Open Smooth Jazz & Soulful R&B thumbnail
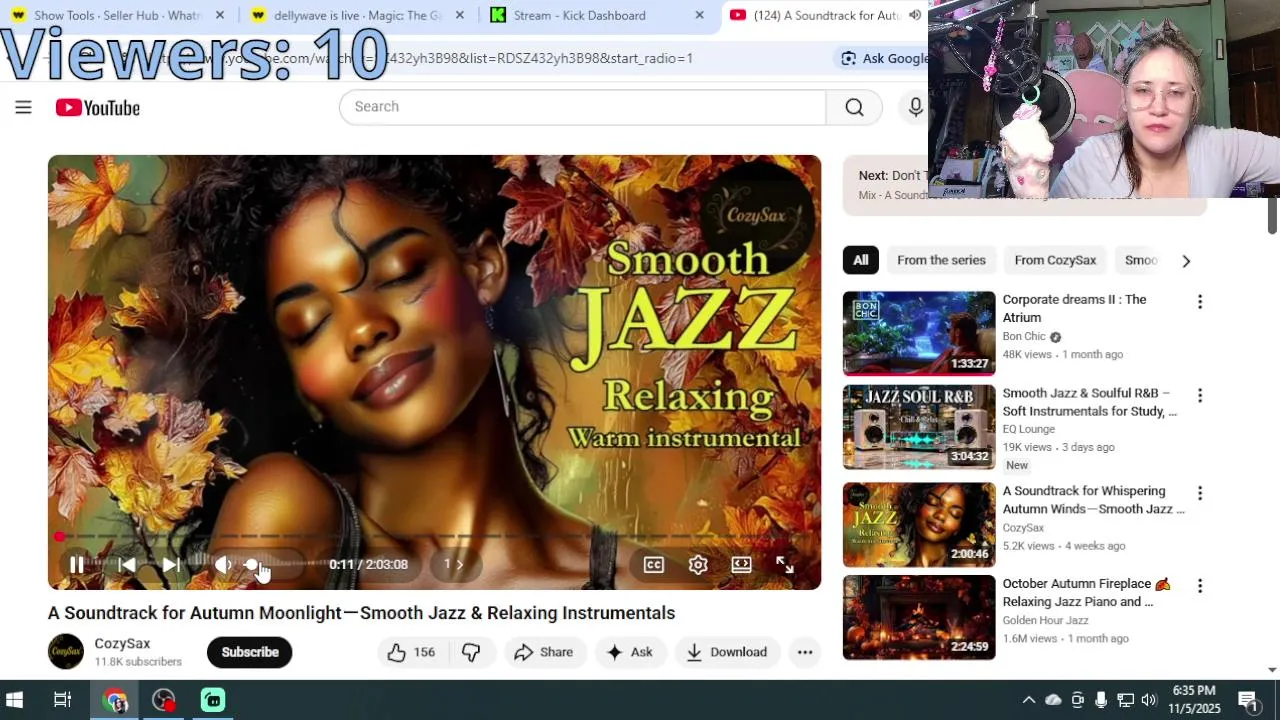Viewport: 1280px width, 720px height. (919, 427)
